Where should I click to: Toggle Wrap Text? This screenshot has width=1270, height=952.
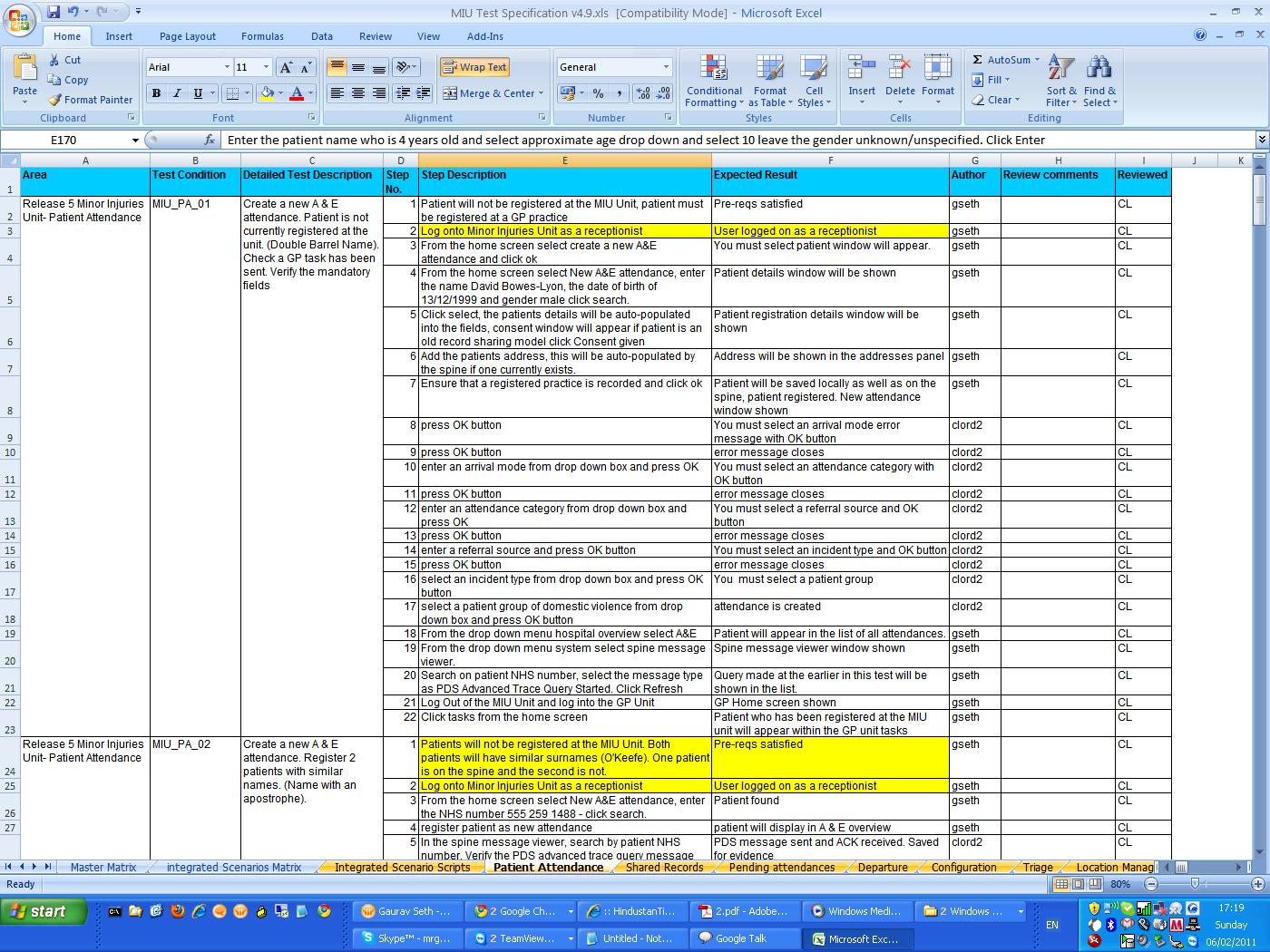(x=474, y=67)
